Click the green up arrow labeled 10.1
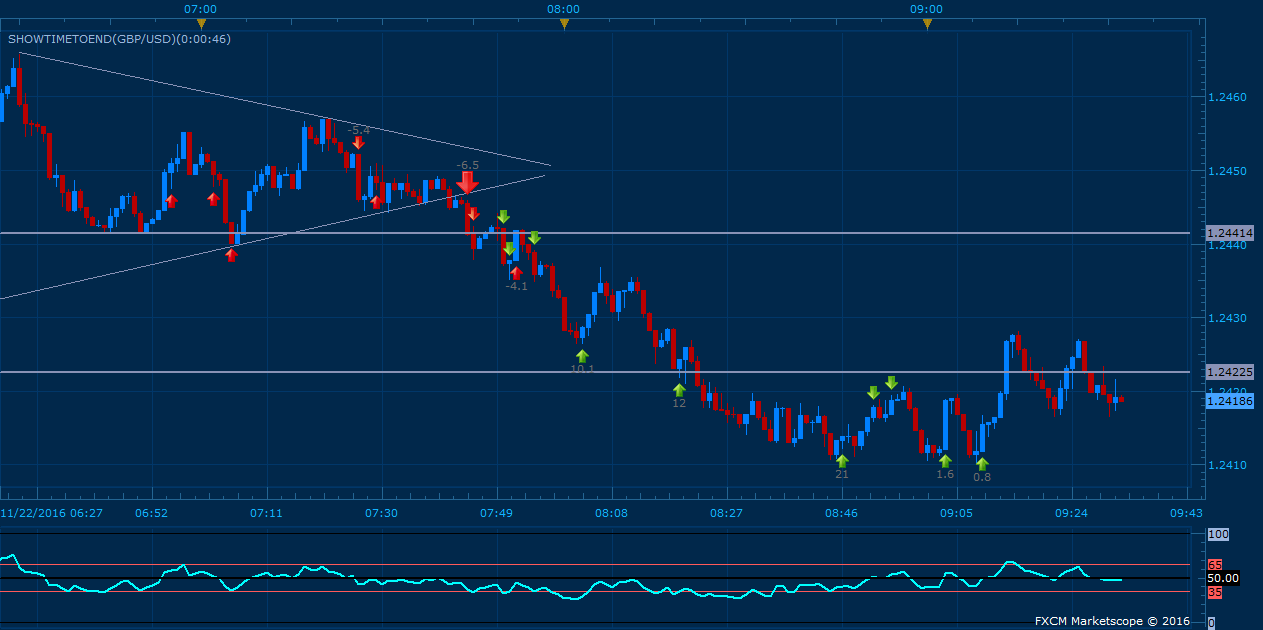Image resolution: width=1263 pixels, height=630 pixels. (x=582, y=355)
